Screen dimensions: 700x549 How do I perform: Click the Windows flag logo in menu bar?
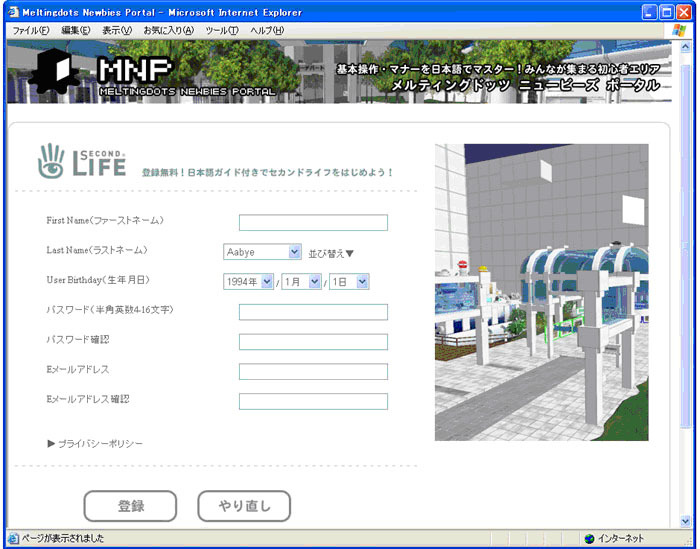click(x=679, y=30)
